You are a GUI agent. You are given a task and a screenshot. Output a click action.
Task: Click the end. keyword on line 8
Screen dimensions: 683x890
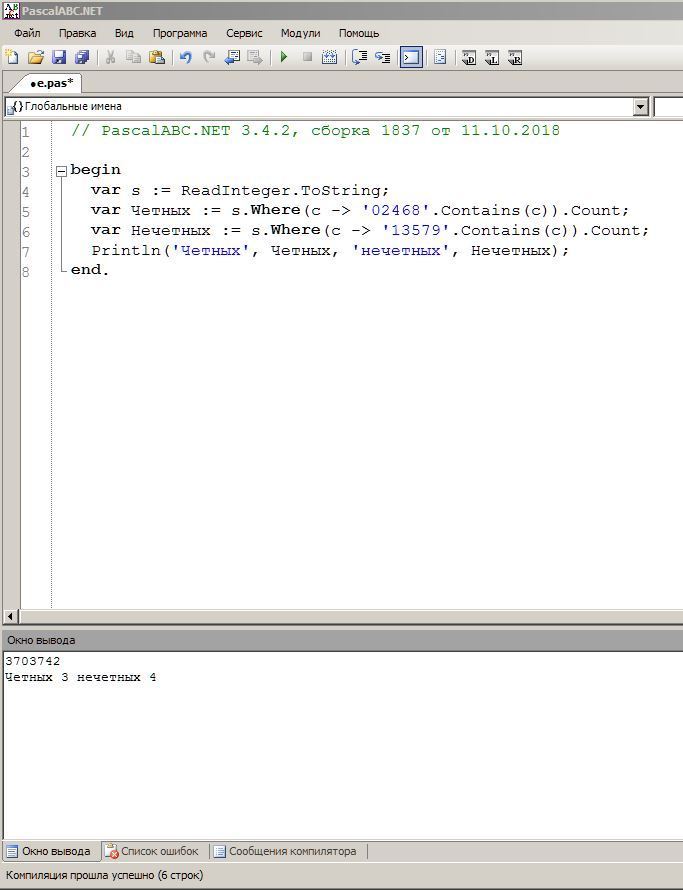(x=90, y=270)
